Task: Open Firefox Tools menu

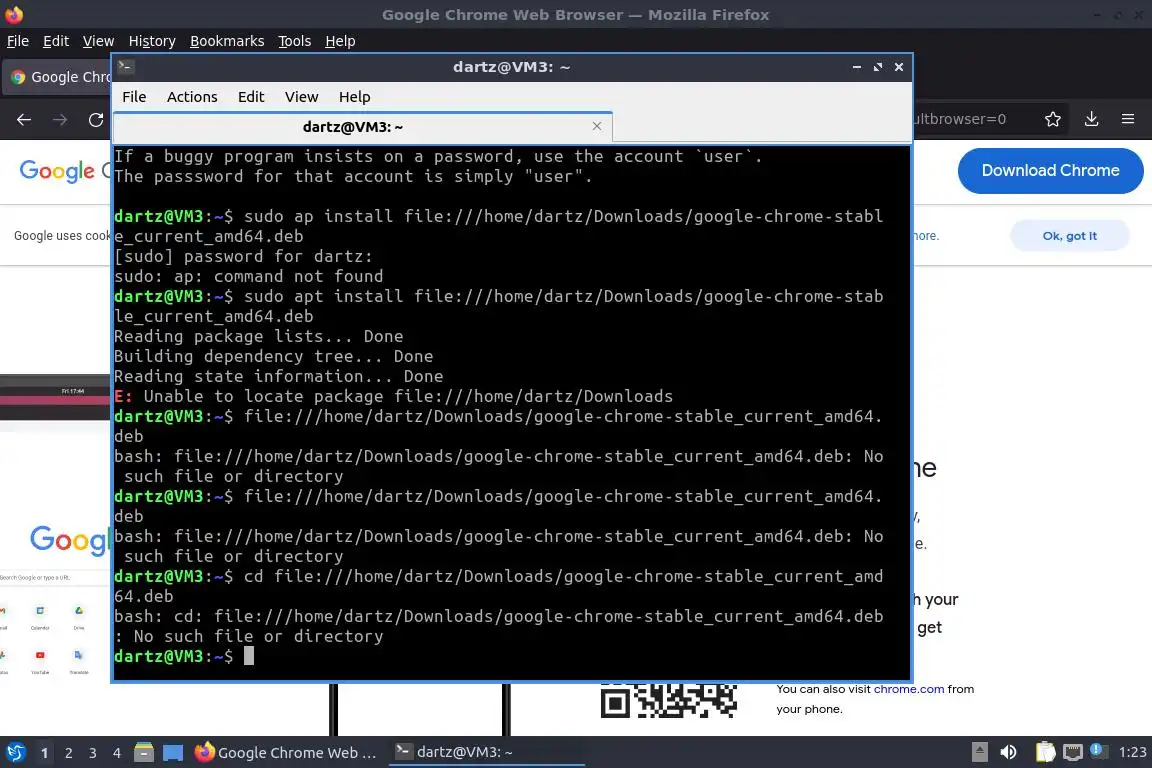Action: [x=295, y=41]
